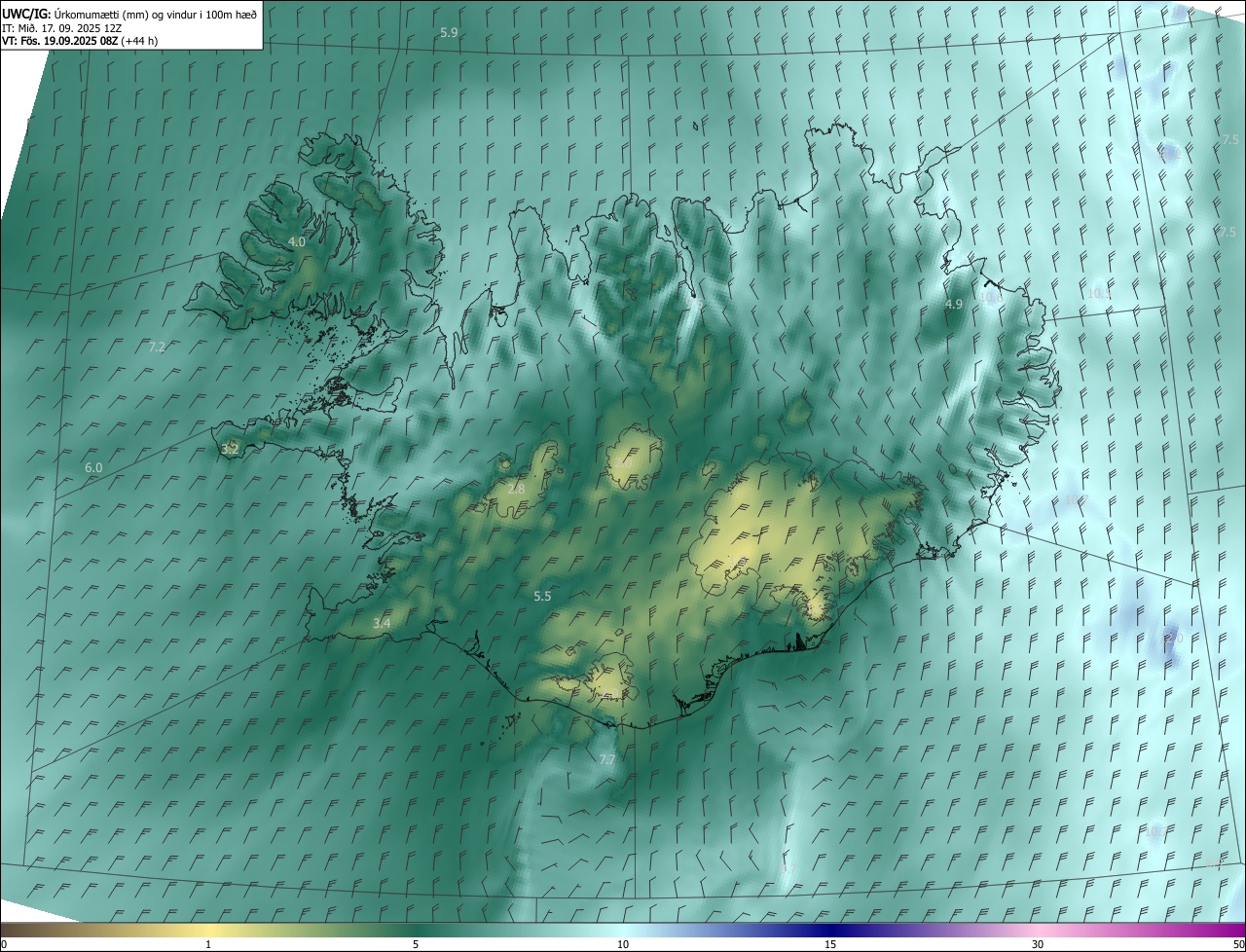This screenshot has width=1246, height=952.
Task: Click the 4.9 value label in East Iceland
Action: click(954, 305)
